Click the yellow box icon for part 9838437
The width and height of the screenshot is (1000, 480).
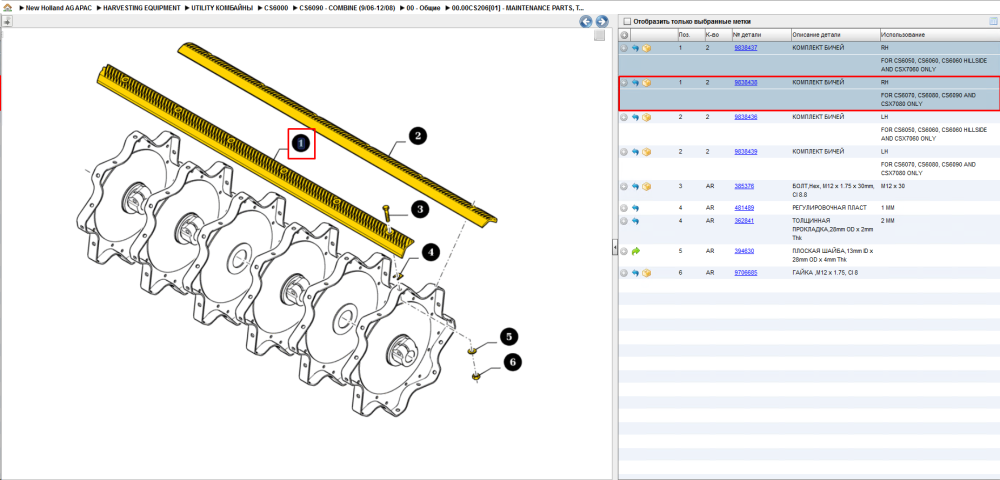(x=647, y=48)
